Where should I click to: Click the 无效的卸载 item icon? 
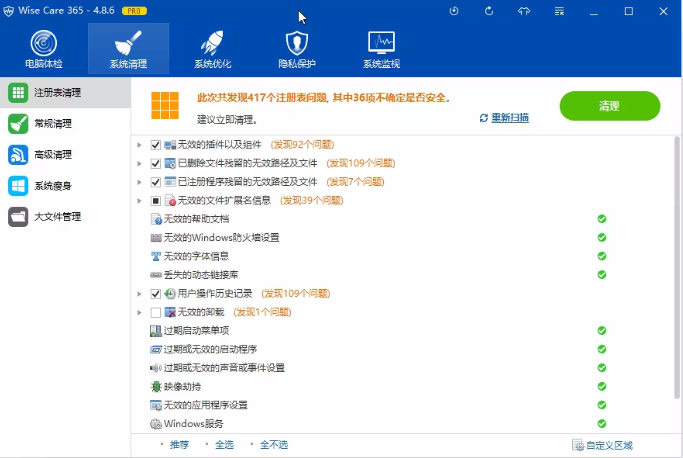click(x=170, y=312)
